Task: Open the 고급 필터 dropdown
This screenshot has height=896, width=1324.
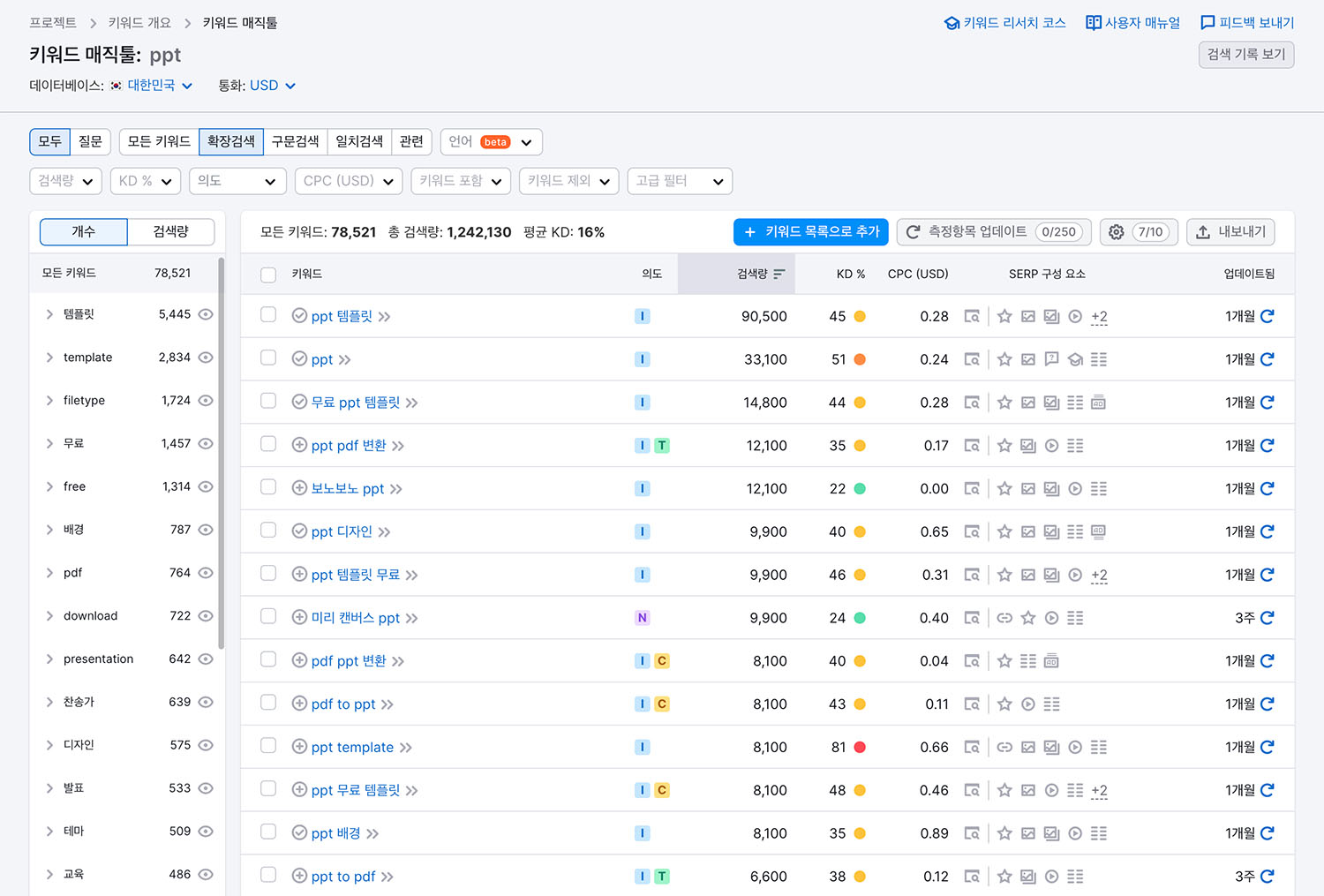Action: (x=680, y=181)
